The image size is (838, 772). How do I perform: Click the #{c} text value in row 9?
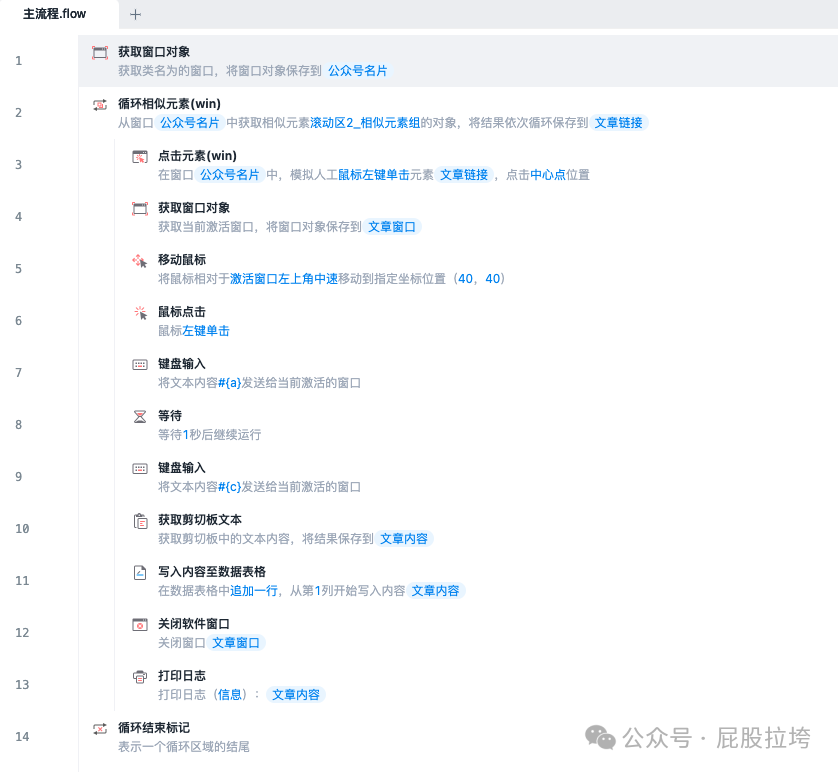coord(230,487)
